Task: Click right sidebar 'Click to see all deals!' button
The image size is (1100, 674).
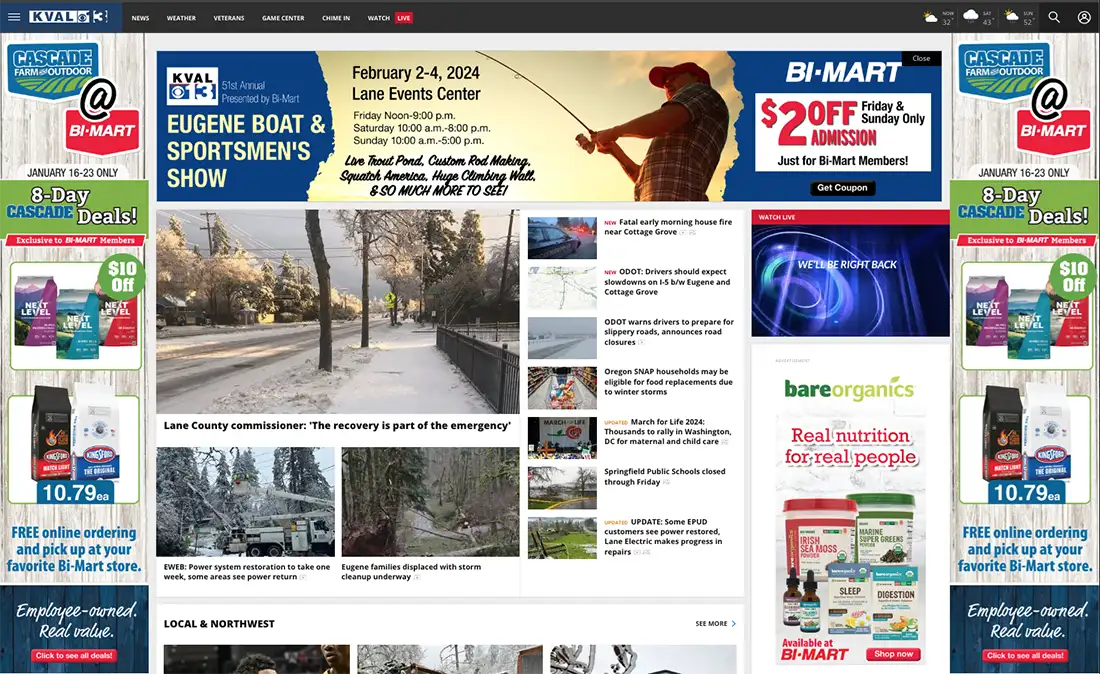Action: (1025, 656)
